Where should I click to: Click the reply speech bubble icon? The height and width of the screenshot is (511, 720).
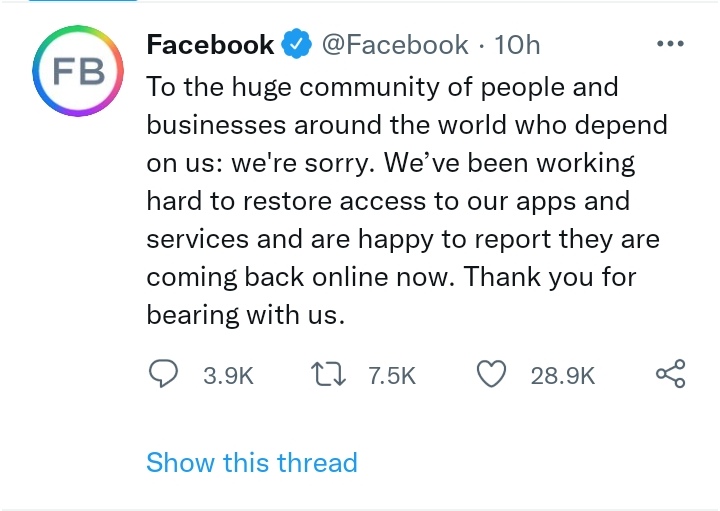[163, 375]
